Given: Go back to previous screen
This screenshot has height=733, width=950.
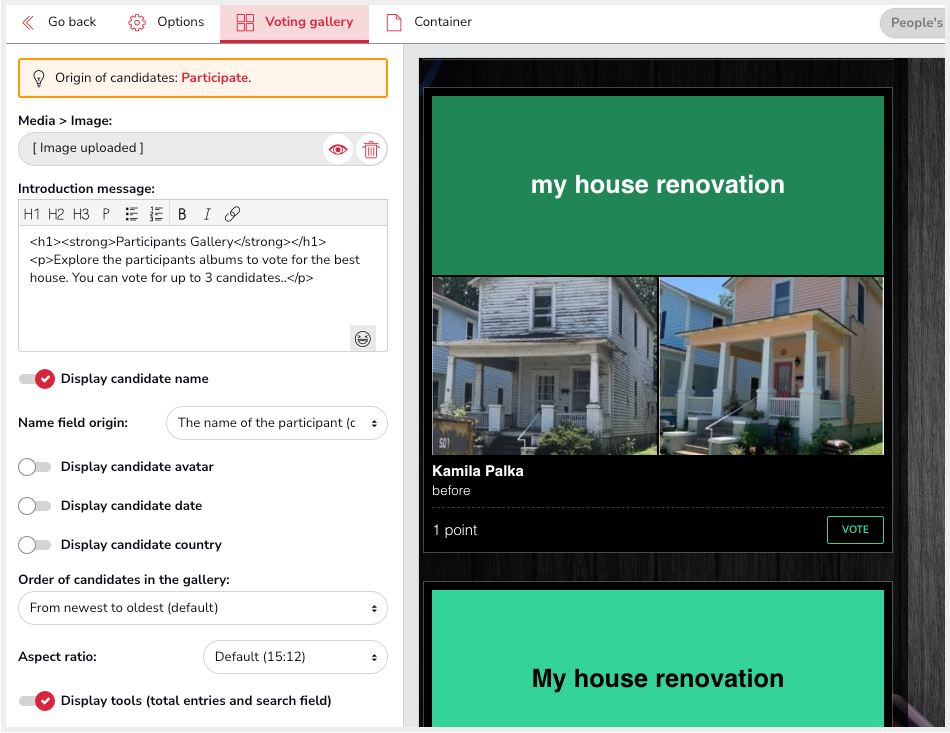Looking at the screenshot, I should [59, 22].
